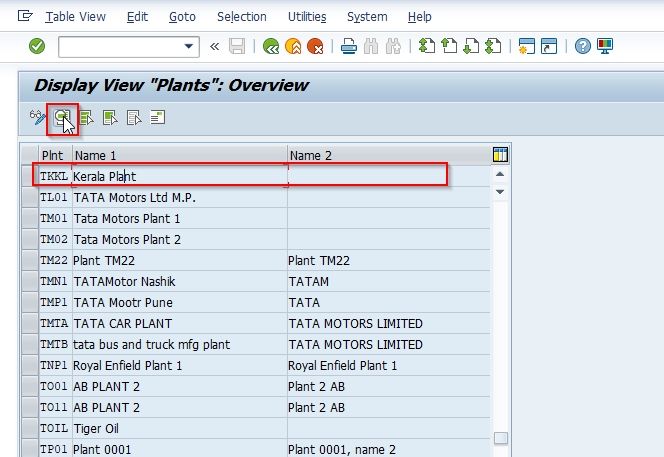Click the red Cancel icon
The height and width of the screenshot is (457, 664).
[x=315, y=46]
